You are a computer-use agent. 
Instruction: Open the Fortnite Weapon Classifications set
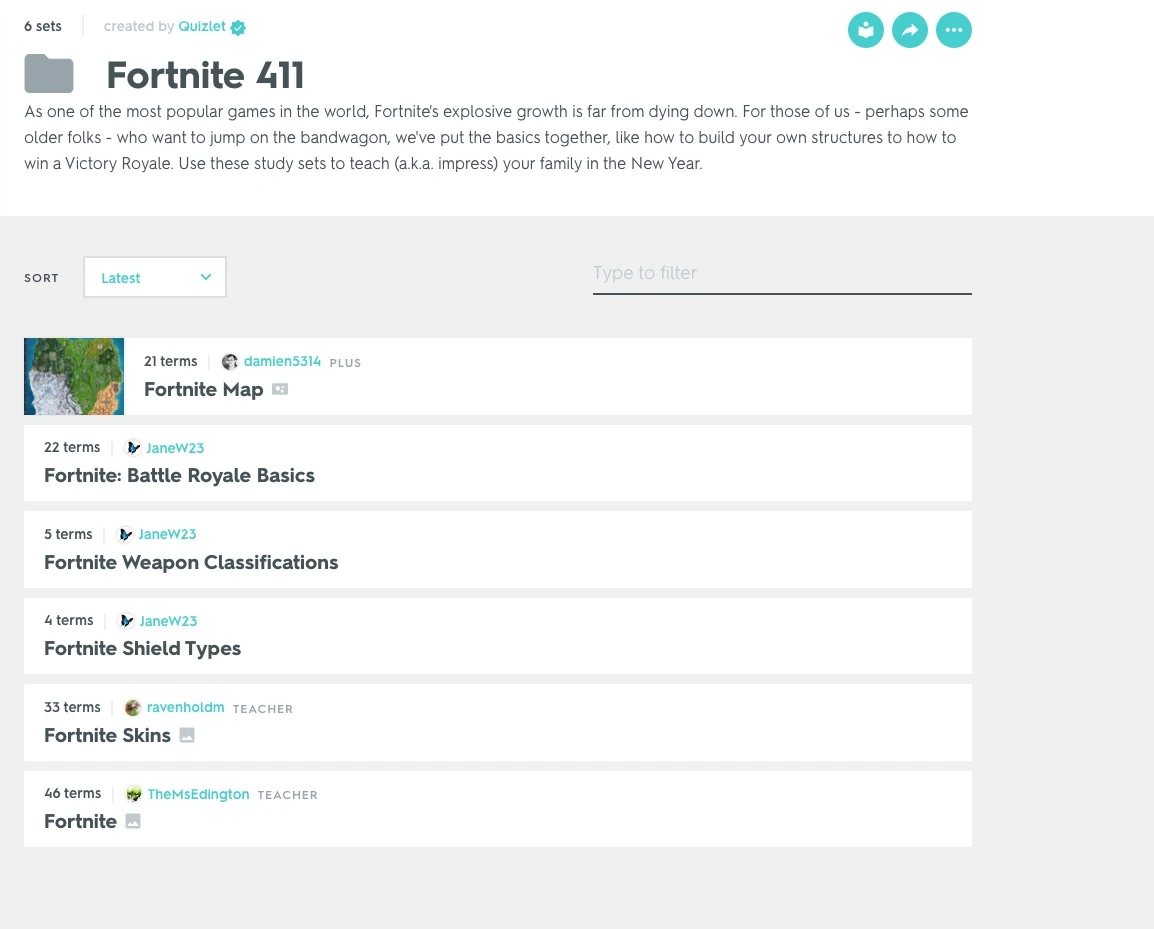(x=191, y=562)
